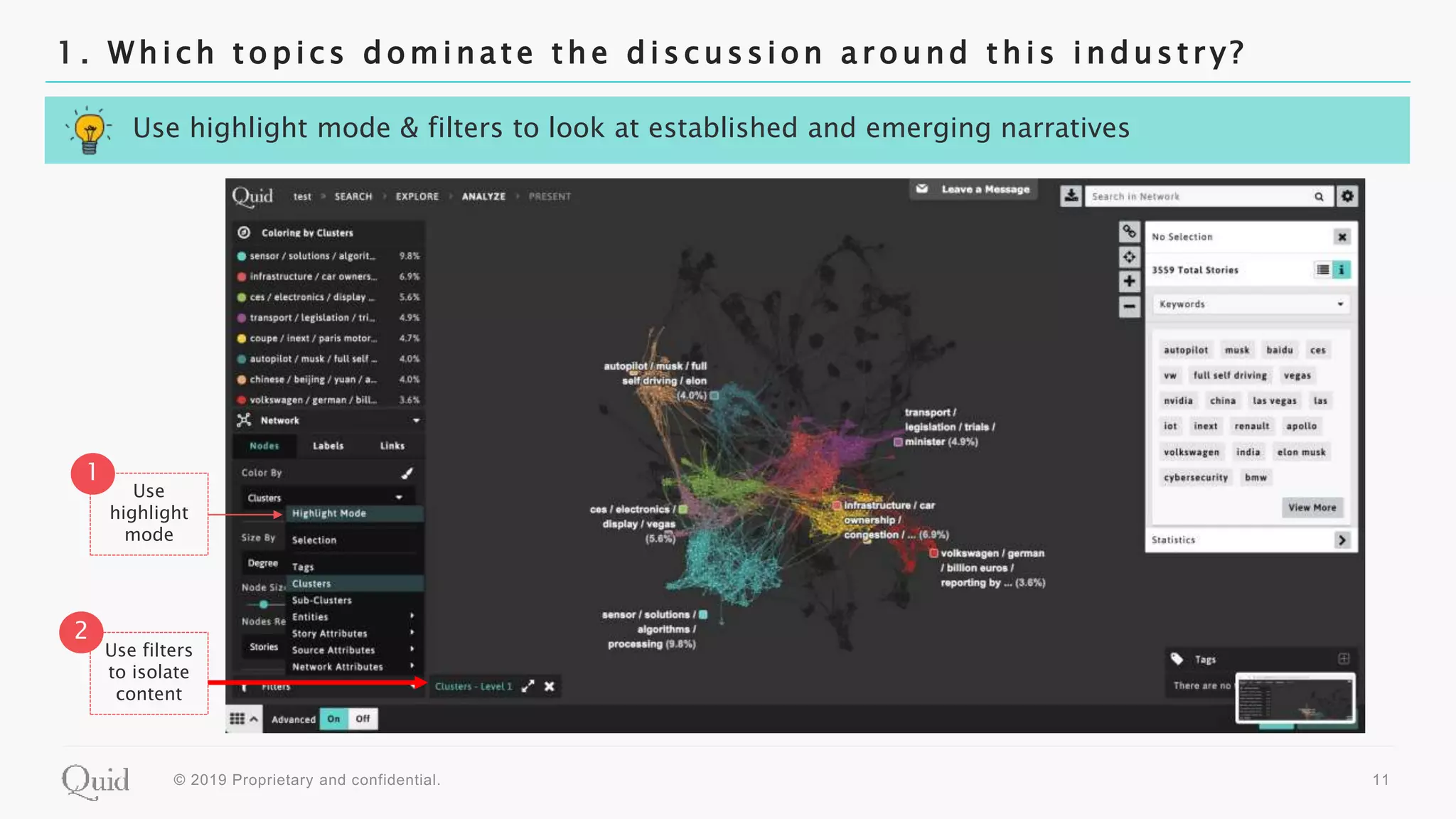Go to the EXPLORE step

tap(417, 196)
